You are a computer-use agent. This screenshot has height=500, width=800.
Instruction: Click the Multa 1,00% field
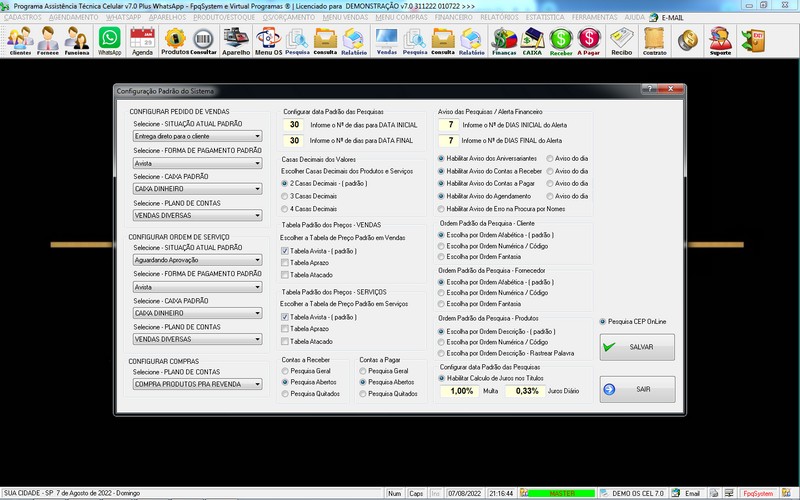tap(461, 391)
